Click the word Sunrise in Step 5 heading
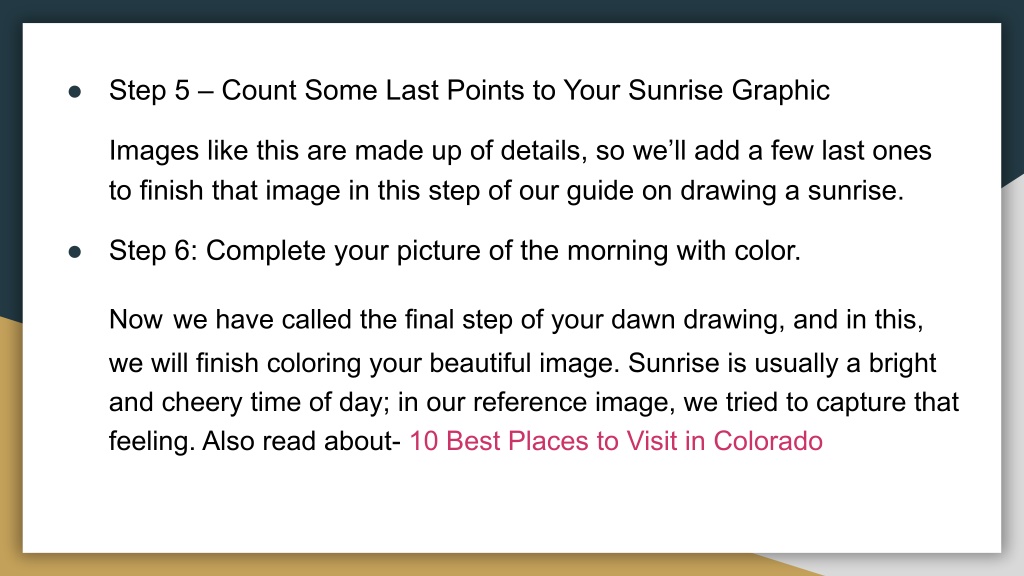 (x=675, y=90)
